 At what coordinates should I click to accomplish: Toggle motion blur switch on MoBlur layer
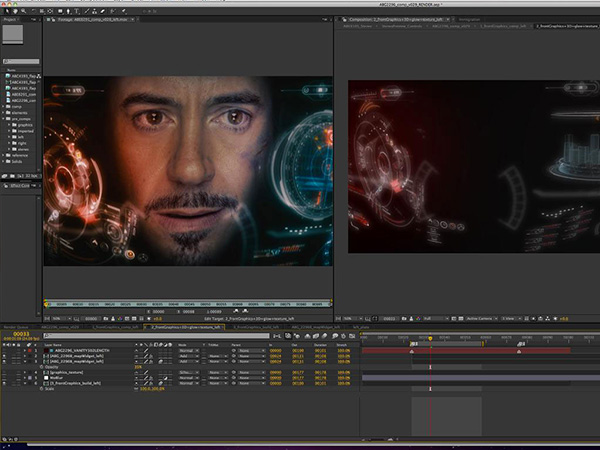[x=160, y=378]
